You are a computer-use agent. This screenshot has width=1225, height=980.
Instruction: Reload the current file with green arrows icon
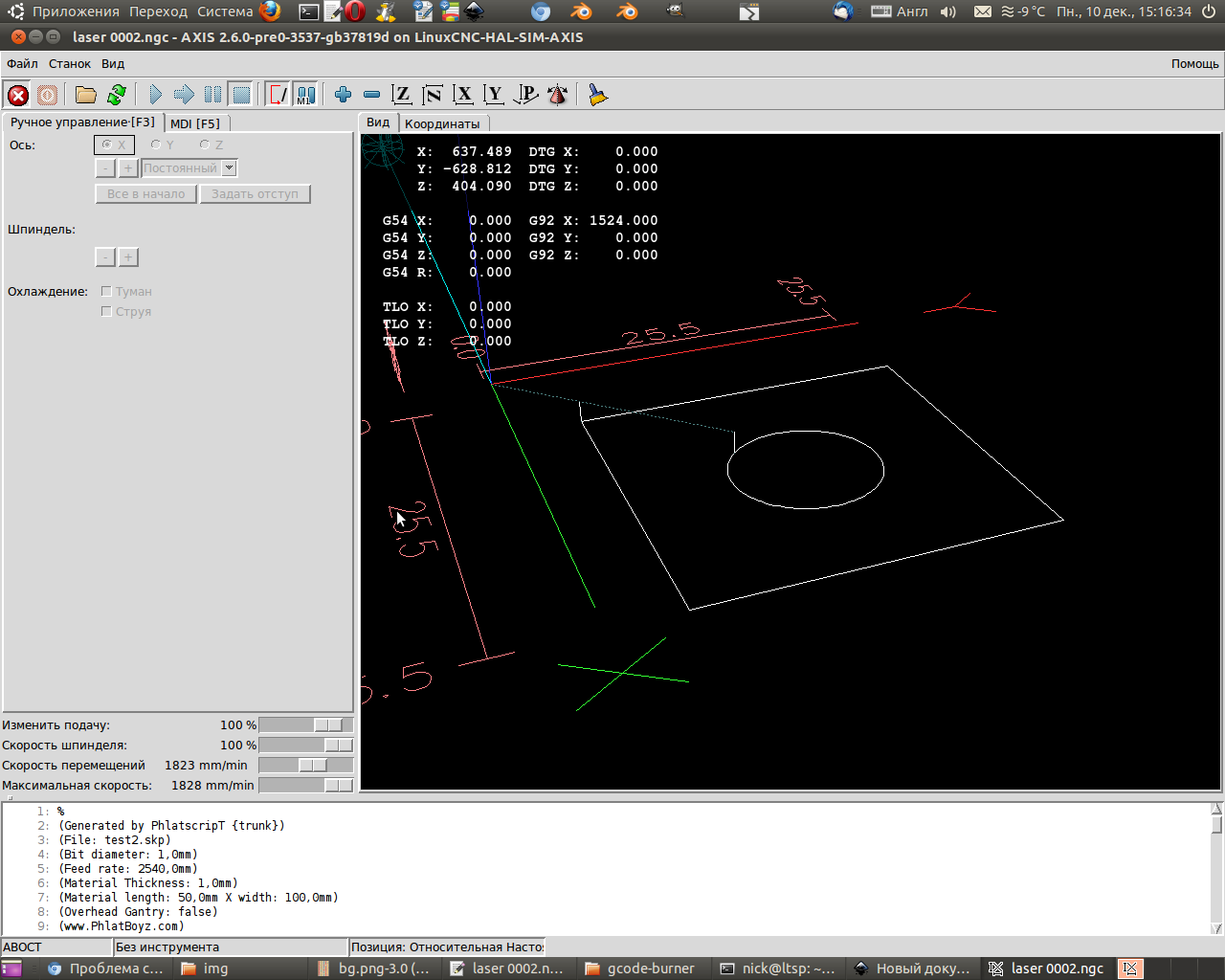click(x=117, y=95)
